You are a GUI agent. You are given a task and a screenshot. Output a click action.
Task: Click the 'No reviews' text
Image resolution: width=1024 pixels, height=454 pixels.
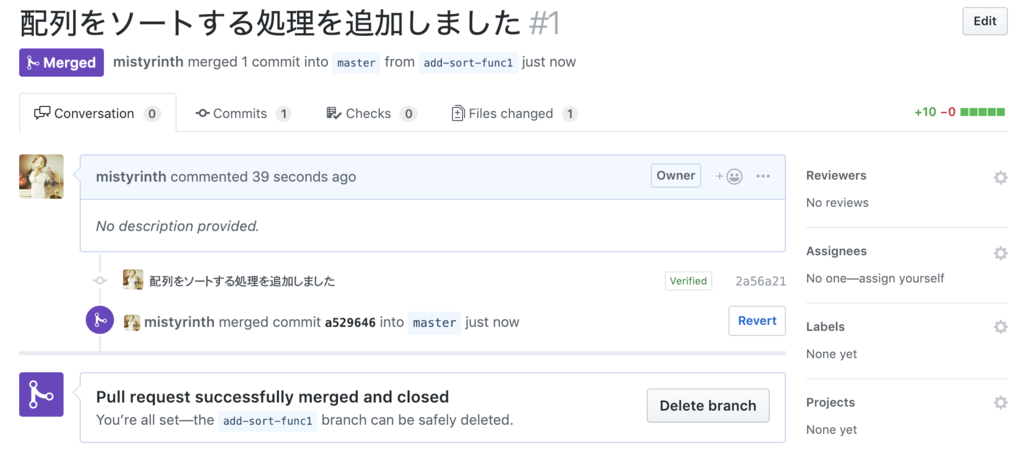tap(837, 203)
